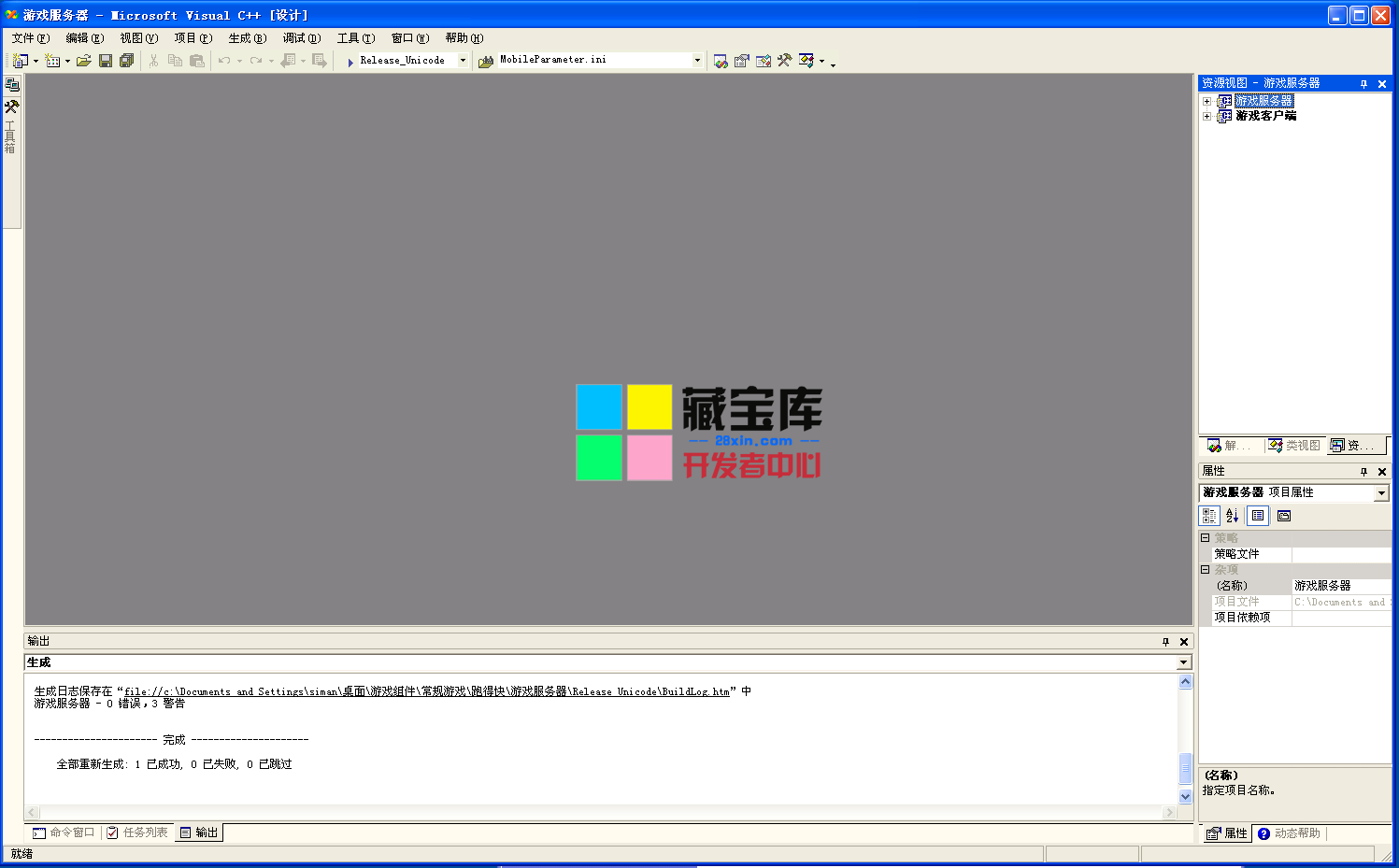Select 游戏客户端 in resource tree

(1265, 116)
